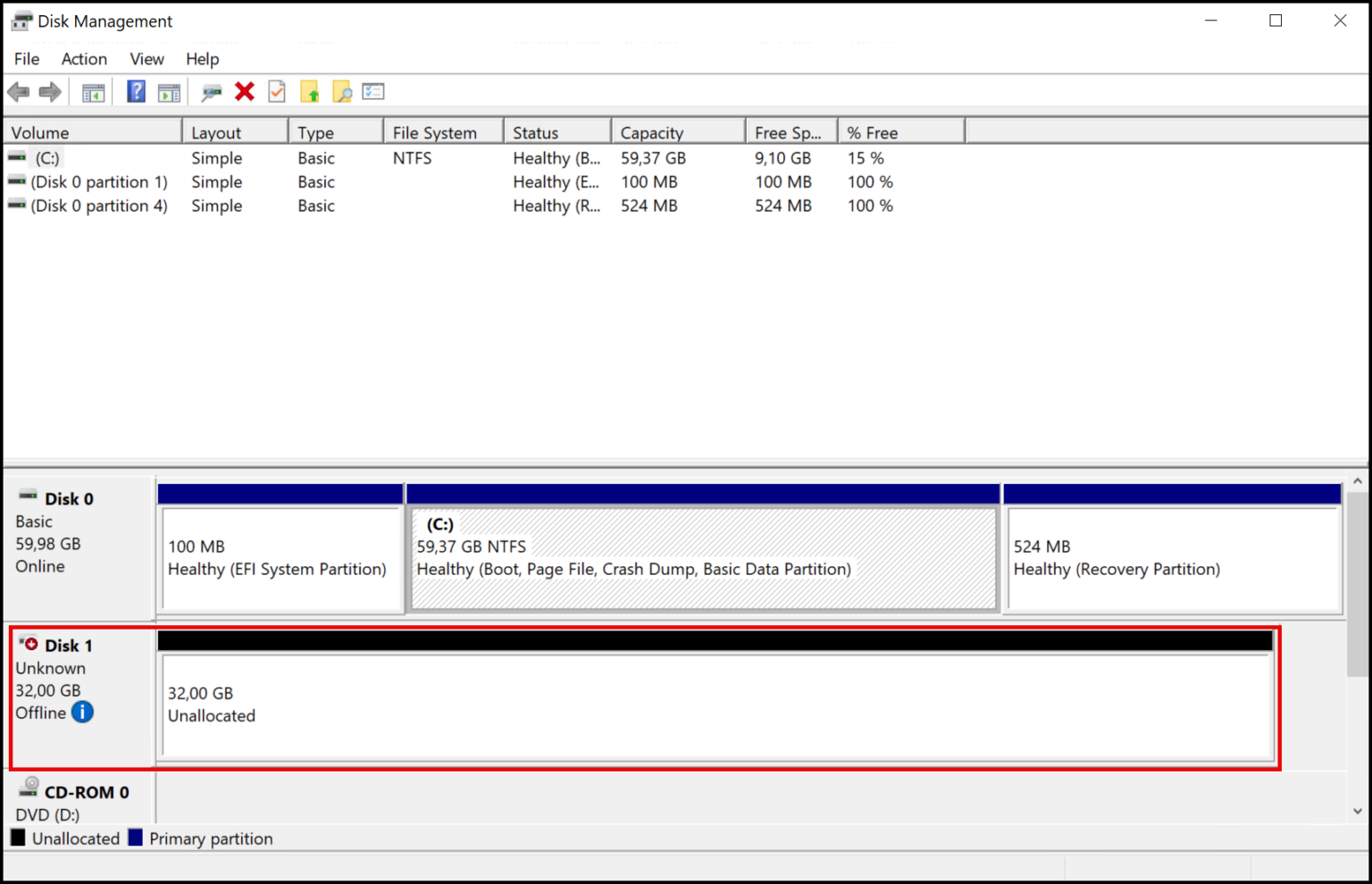Click the blue info icon beside Offline status
The image size is (1372, 884).
click(81, 713)
